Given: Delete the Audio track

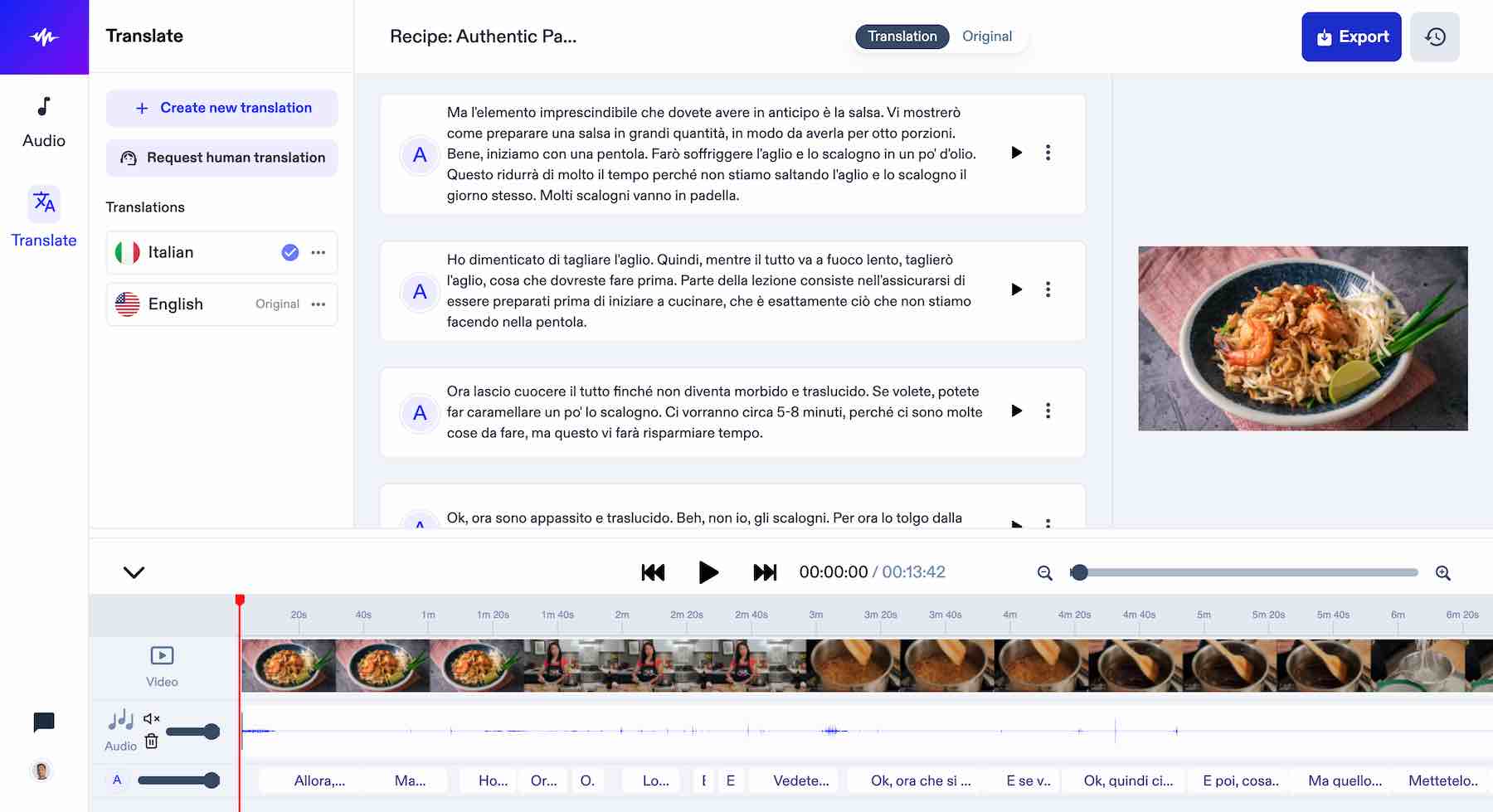Looking at the screenshot, I should click(150, 741).
